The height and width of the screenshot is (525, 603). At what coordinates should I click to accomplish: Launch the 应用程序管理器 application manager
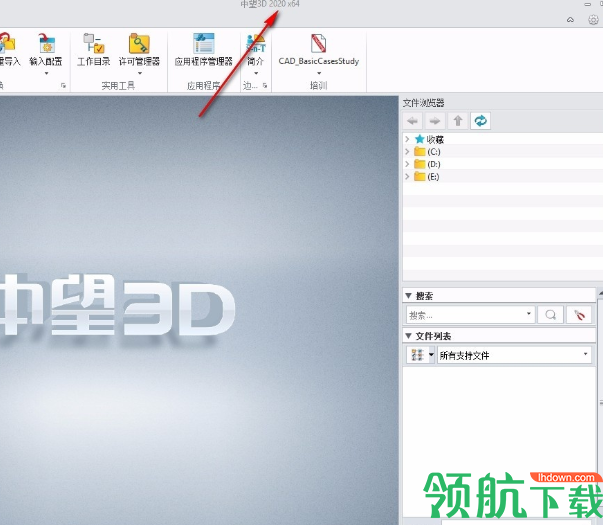tap(204, 49)
